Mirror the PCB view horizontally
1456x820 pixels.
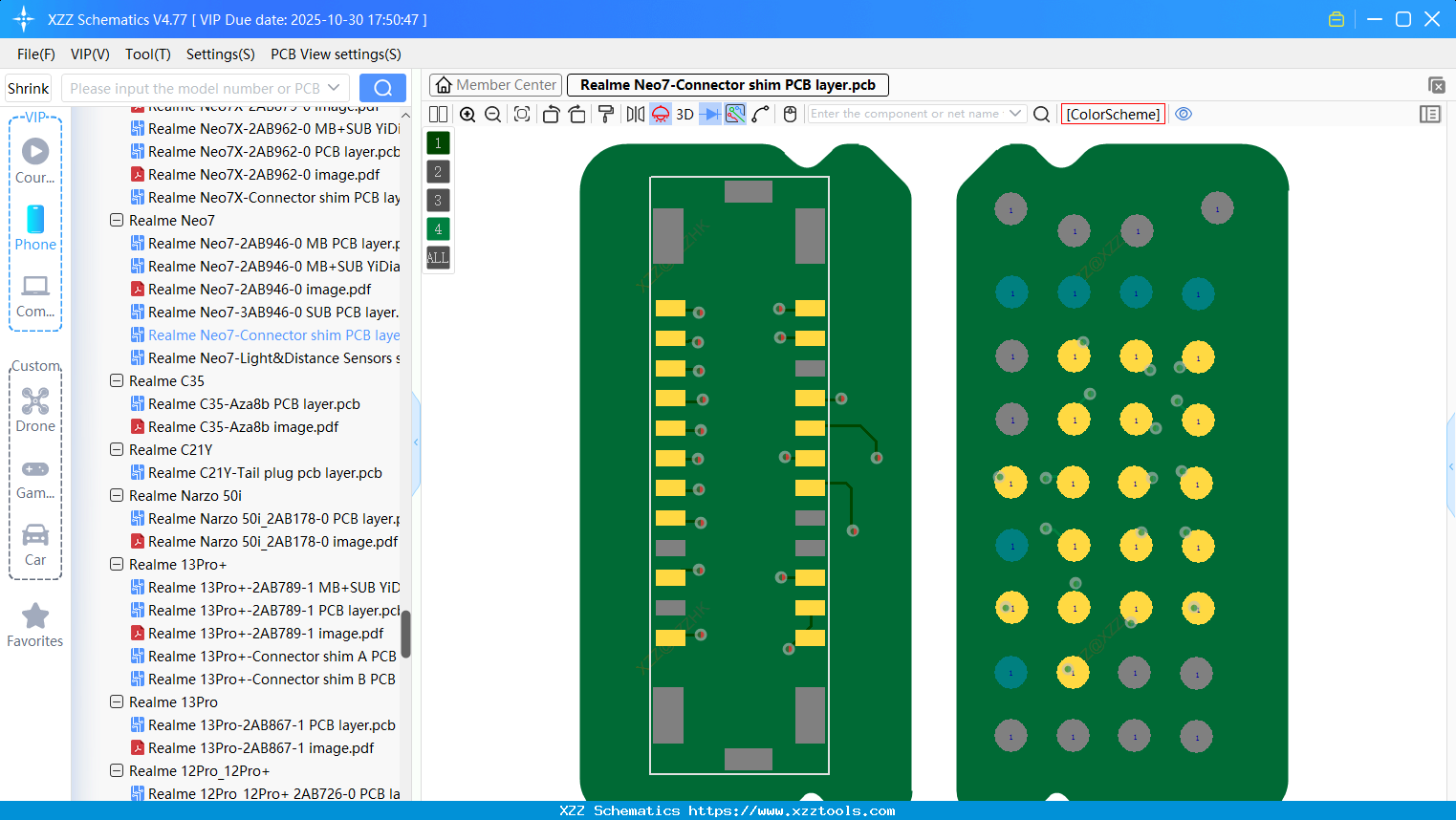click(636, 115)
